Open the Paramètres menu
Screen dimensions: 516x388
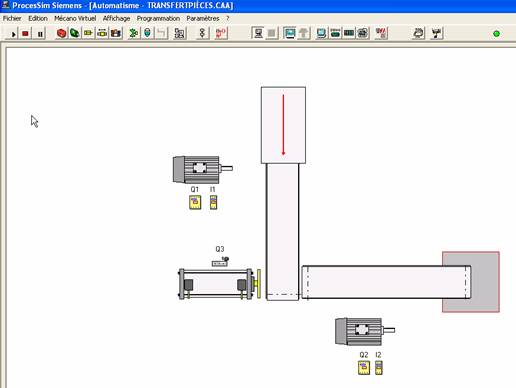pyautogui.click(x=203, y=19)
